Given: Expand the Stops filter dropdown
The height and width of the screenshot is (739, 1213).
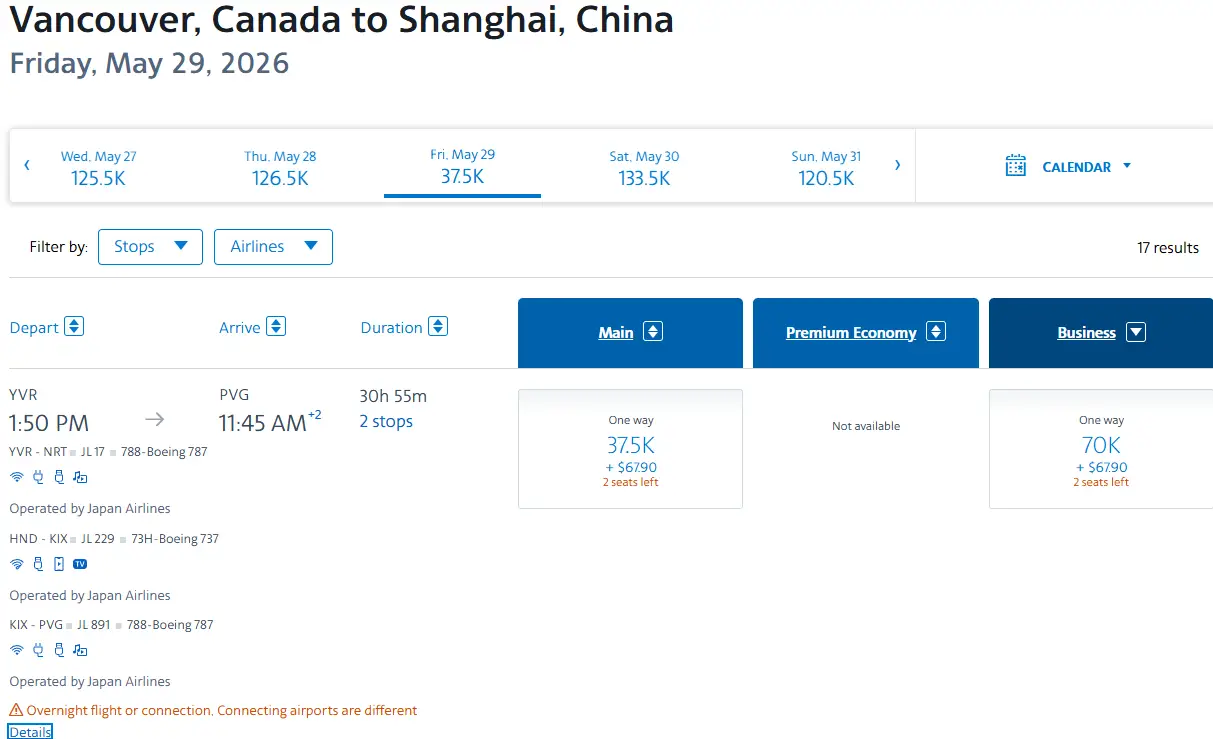Looking at the screenshot, I should tap(150, 247).
